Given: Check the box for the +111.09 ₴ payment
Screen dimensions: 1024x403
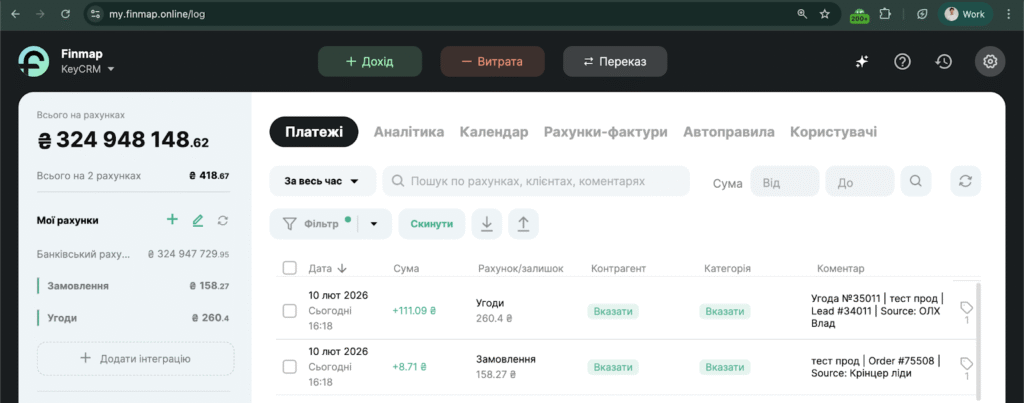Looking at the screenshot, I should click(x=290, y=311).
